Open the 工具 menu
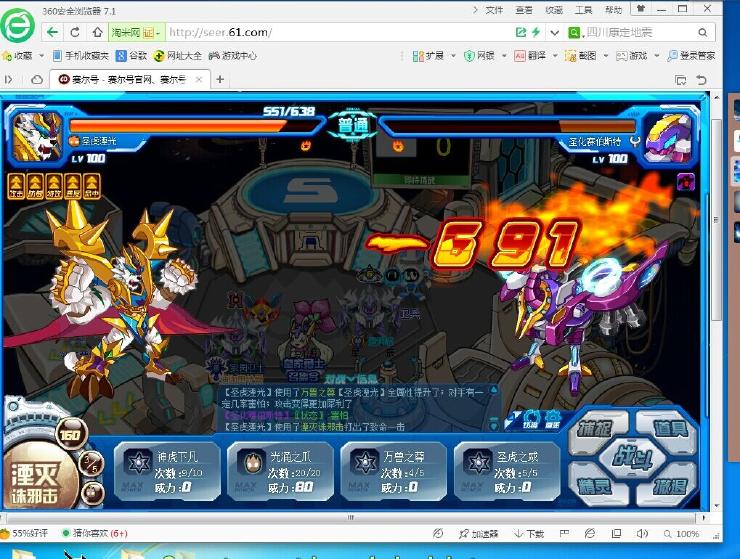Viewport: 740px width, 559px height. tap(583, 9)
